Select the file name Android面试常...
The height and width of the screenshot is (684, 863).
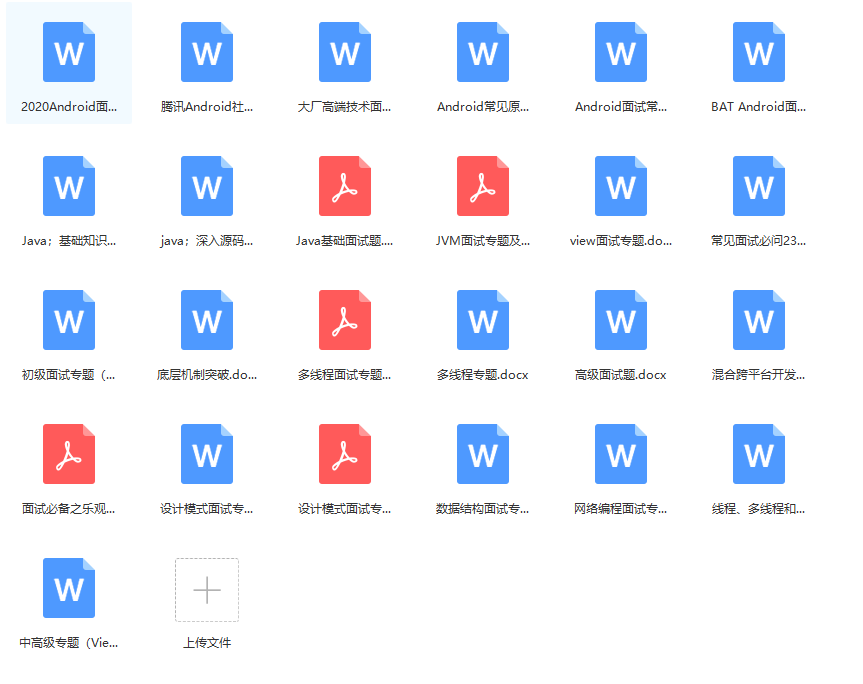pyautogui.click(x=621, y=107)
